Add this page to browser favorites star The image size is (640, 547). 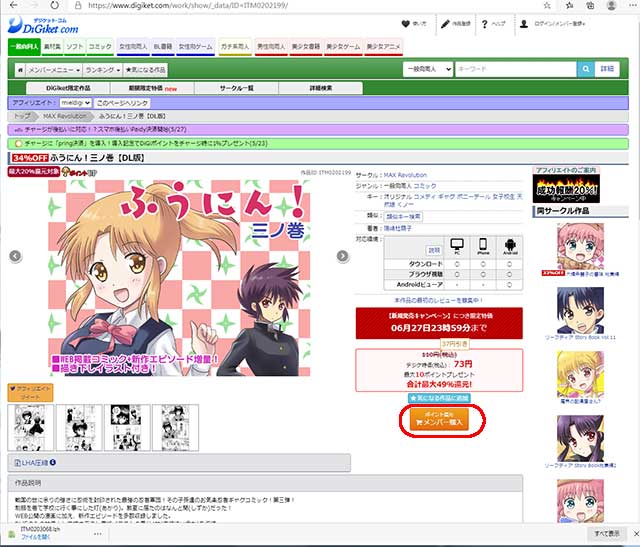click(547, 6)
